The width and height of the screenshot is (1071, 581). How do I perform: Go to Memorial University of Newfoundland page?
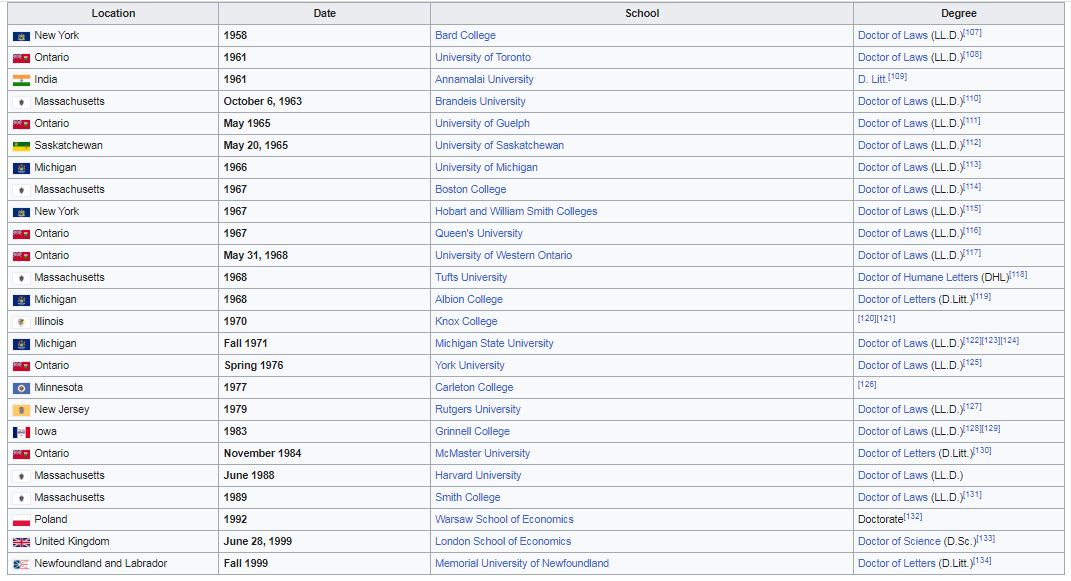tap(522, 564)
